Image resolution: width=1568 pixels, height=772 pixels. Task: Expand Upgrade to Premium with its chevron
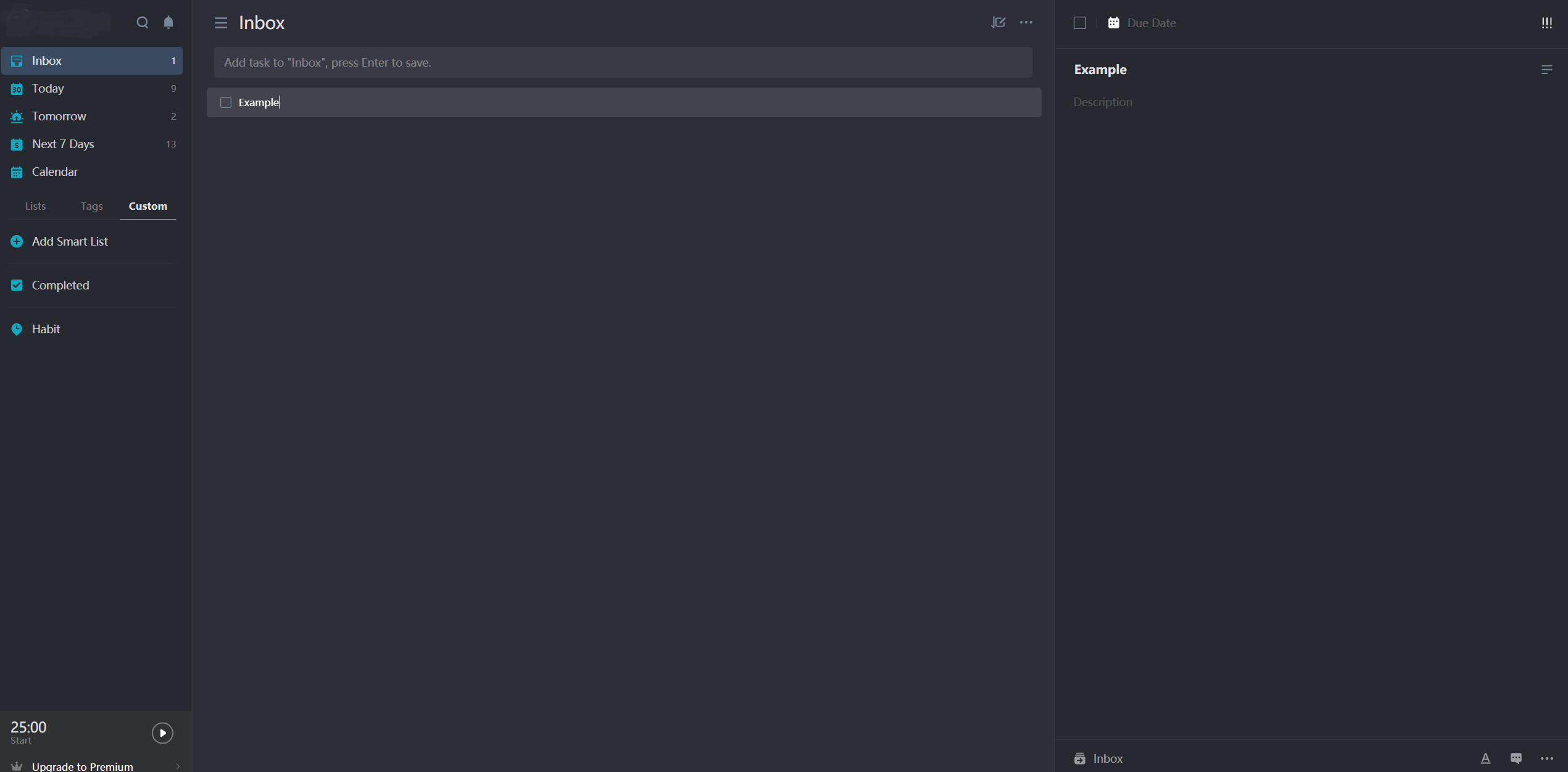coord(177,766)
